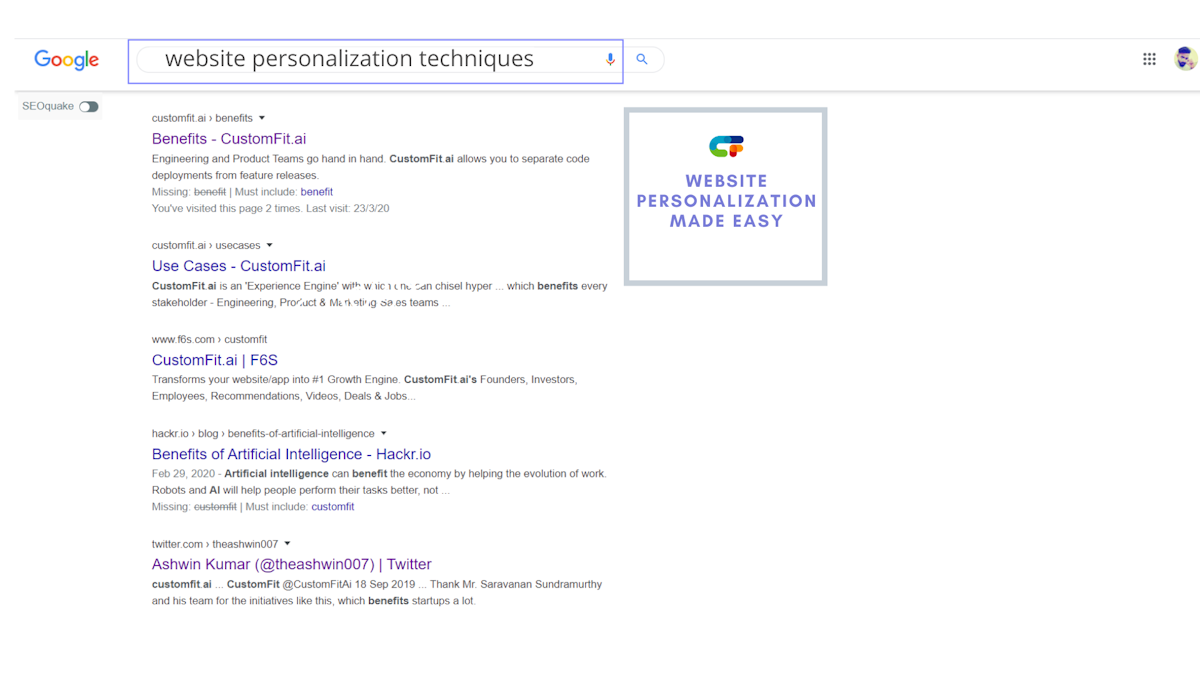This screenshot has height=675, width=1200.
Task: Open Benefits of Artificial Intelligence - Hackr.io
Action: (x=291, y=455)
